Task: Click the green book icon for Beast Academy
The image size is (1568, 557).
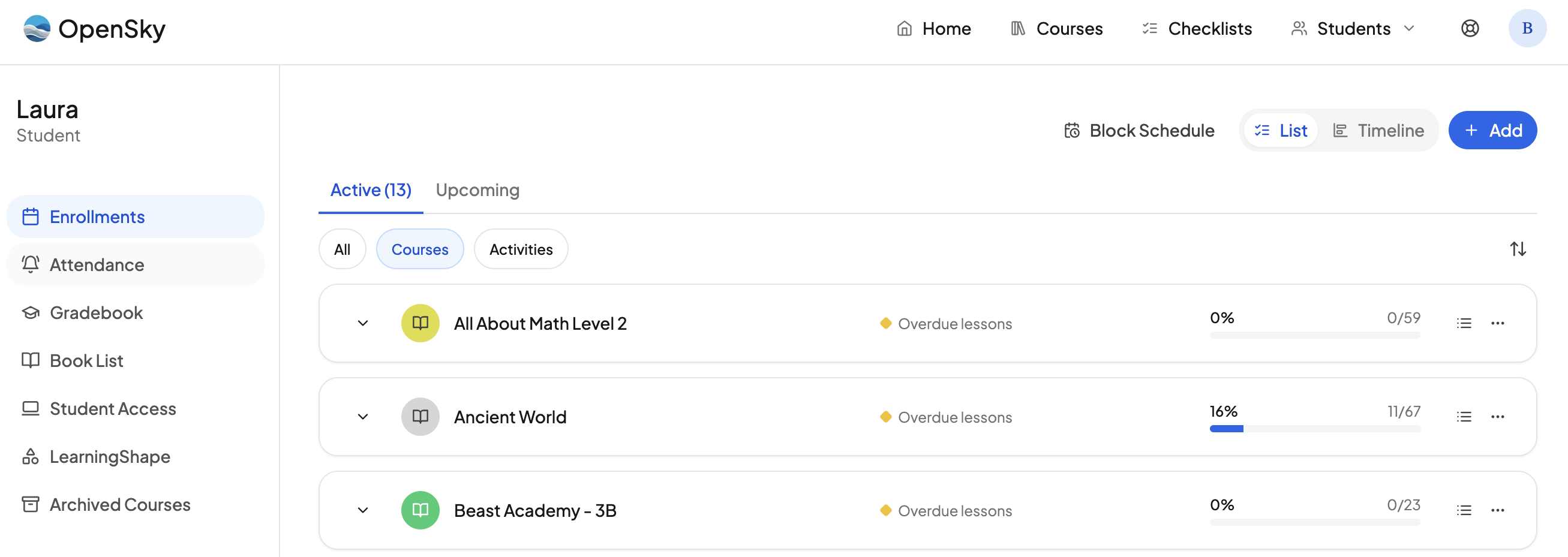Action: pos(420,510)
